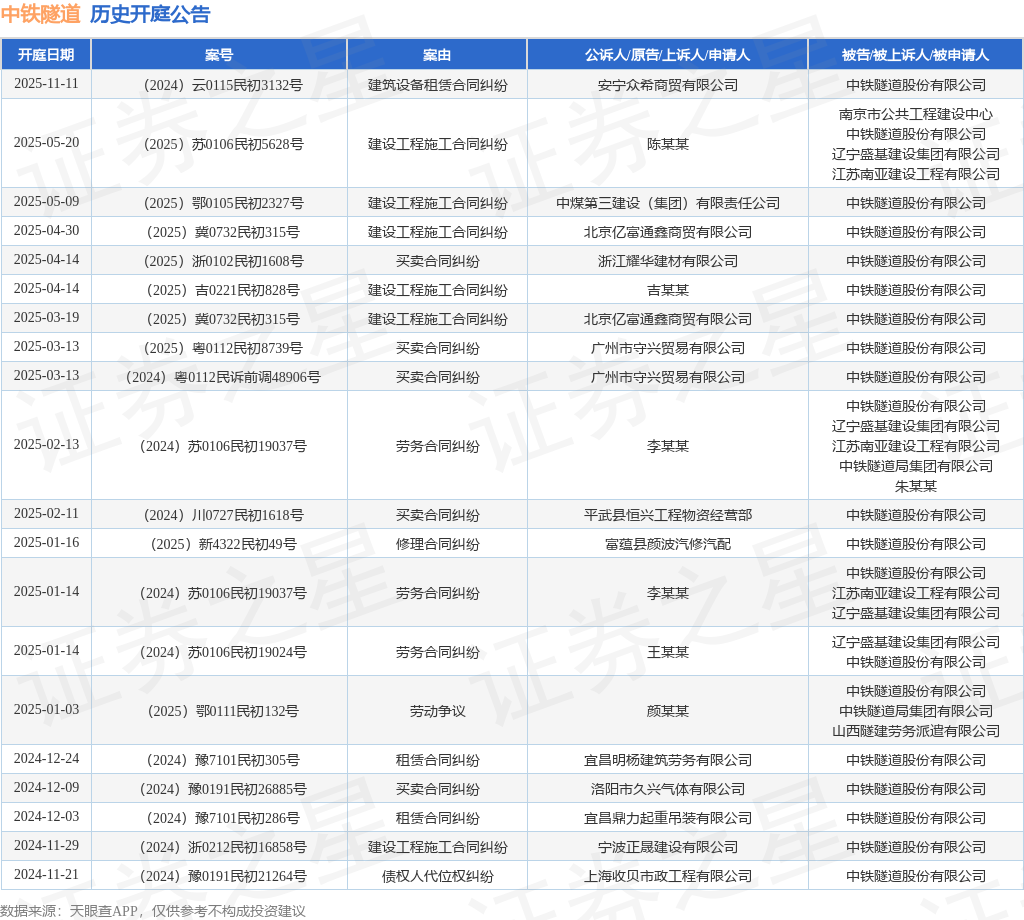1024x920 pixels.
Task: Click the 数据来源 footer note
Action: click(153, 911)
